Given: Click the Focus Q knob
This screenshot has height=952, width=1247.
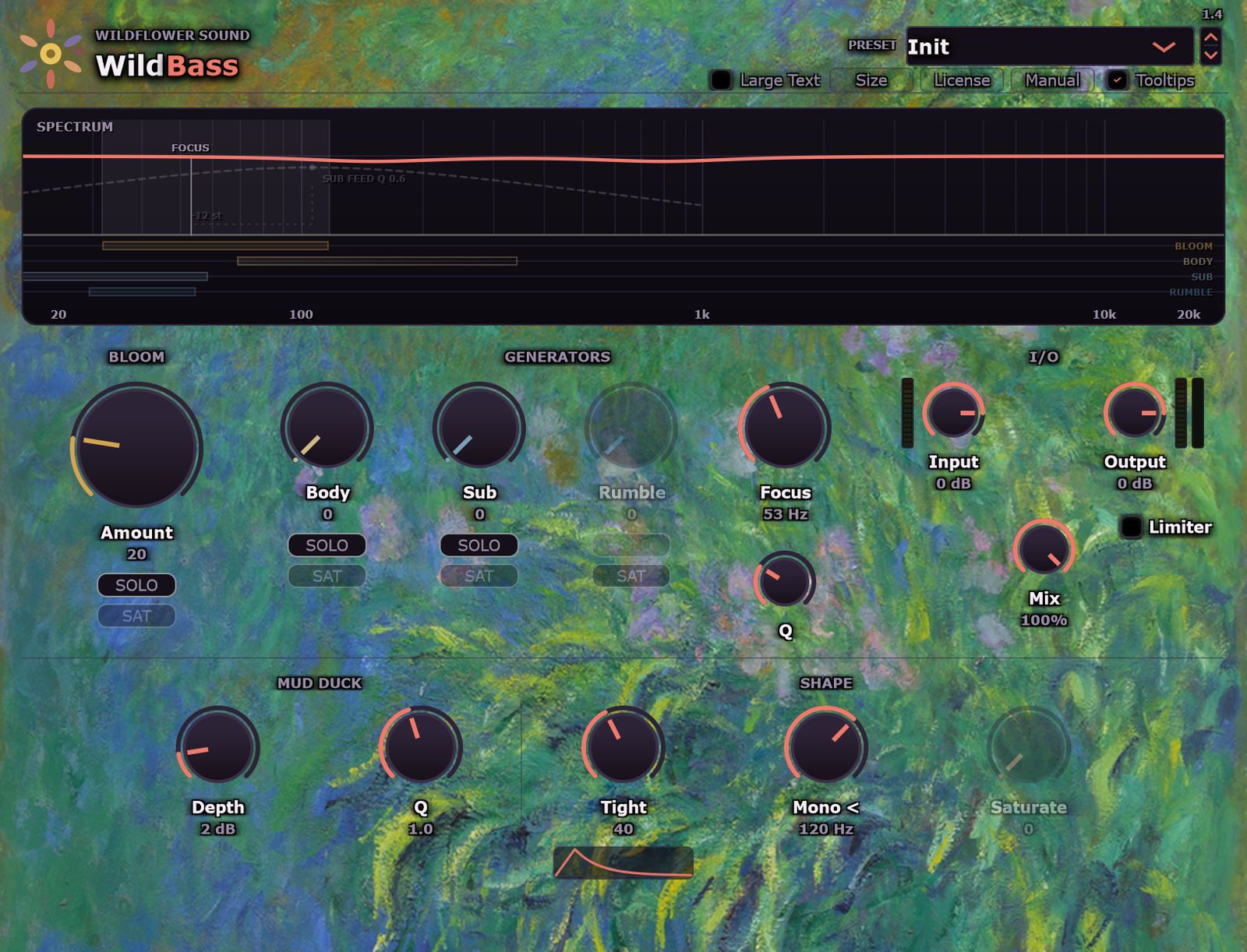Looking at the screenshot, I should (x=785, y=580).
